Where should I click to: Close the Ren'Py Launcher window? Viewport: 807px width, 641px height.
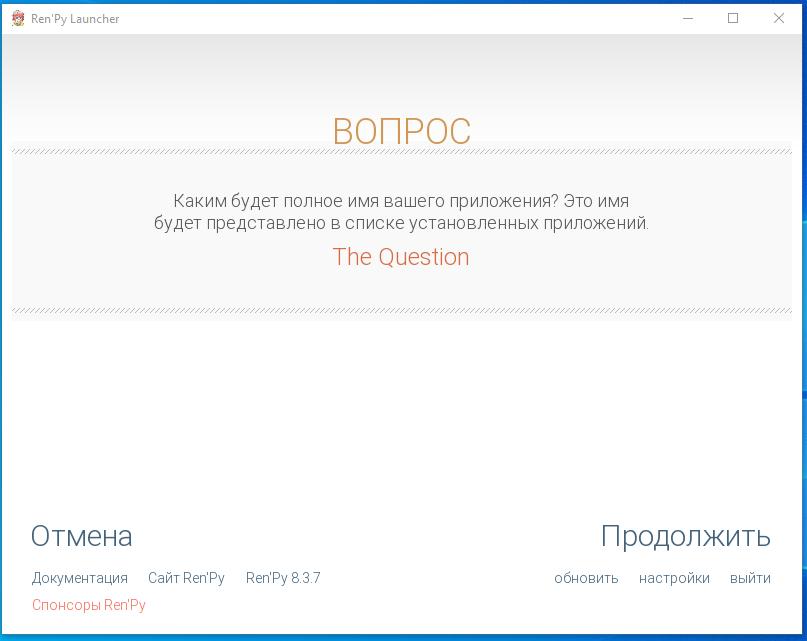tap(779, 19)
